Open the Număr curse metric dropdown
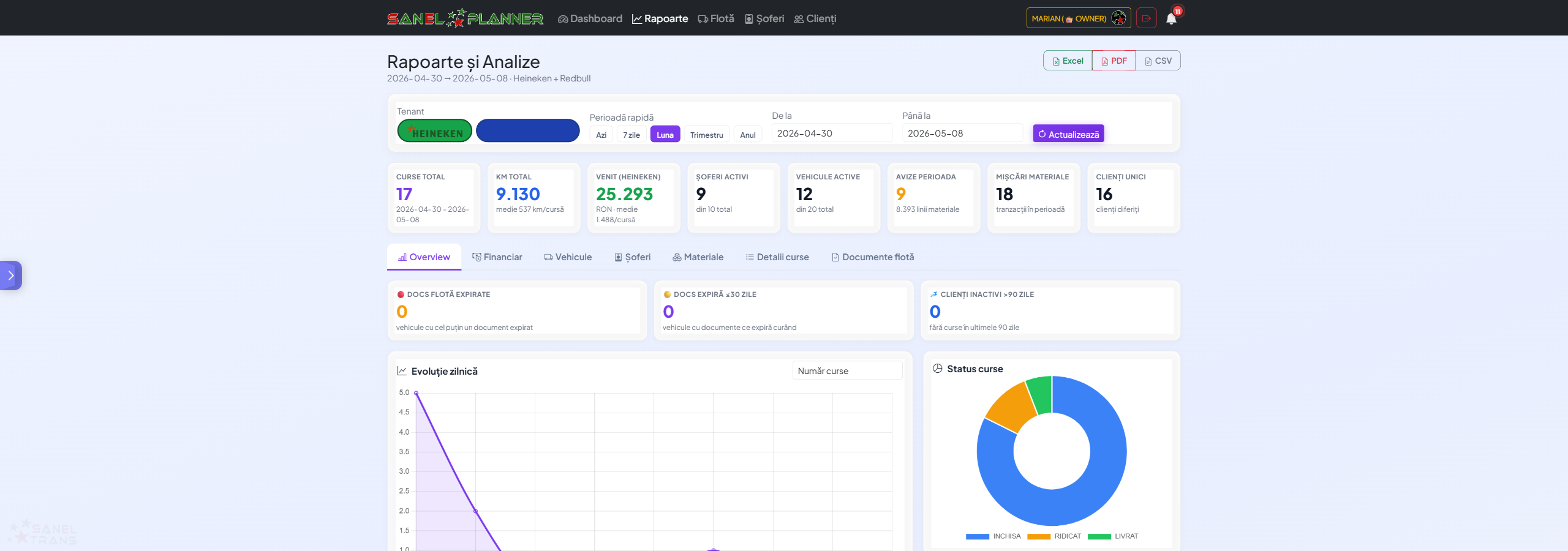This screenshot has height=551, width=1568. click(848, 371)
